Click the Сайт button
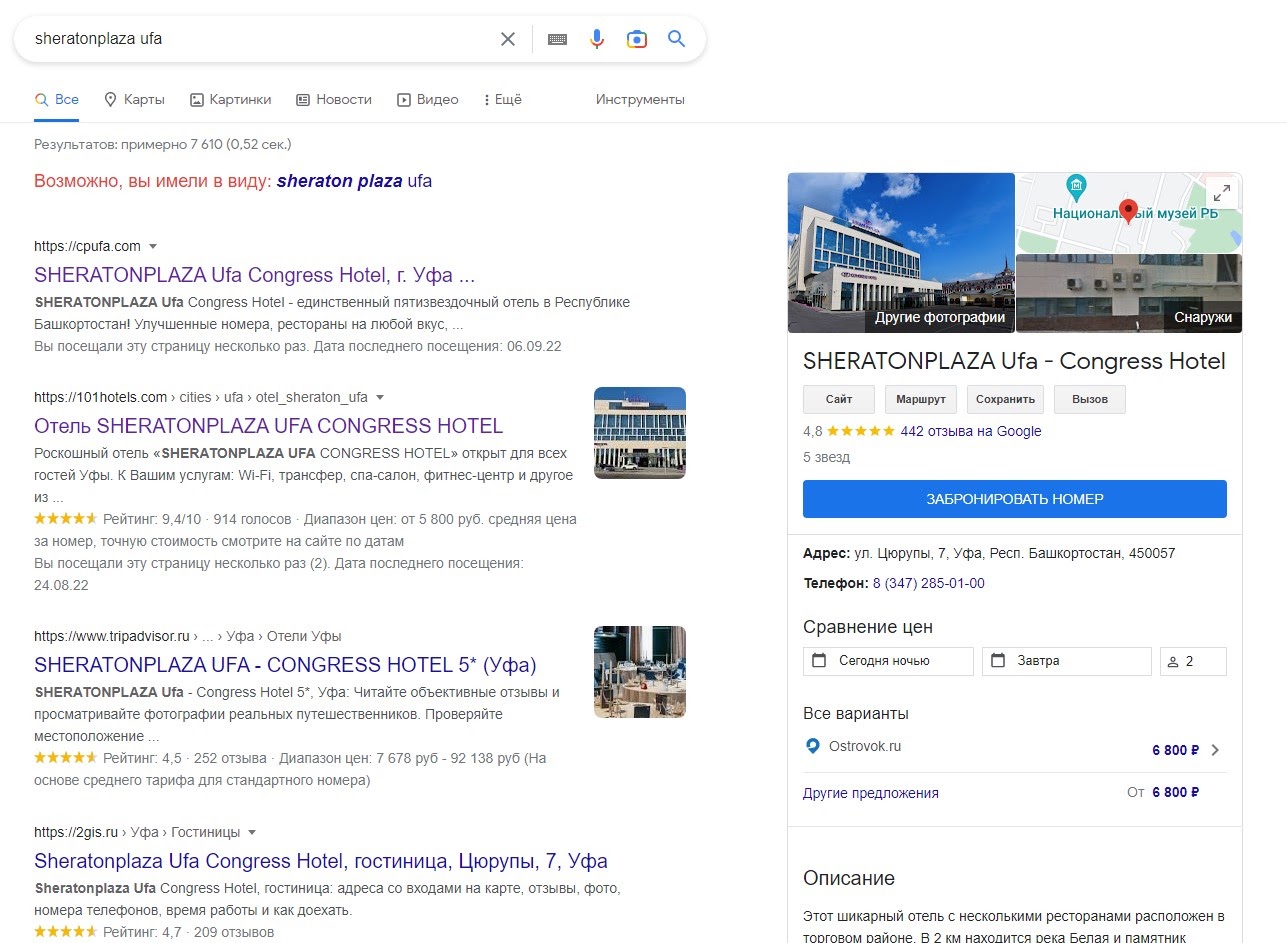Screen dimensions: 1287x943 pyautogui.click(x=839, y=399)
